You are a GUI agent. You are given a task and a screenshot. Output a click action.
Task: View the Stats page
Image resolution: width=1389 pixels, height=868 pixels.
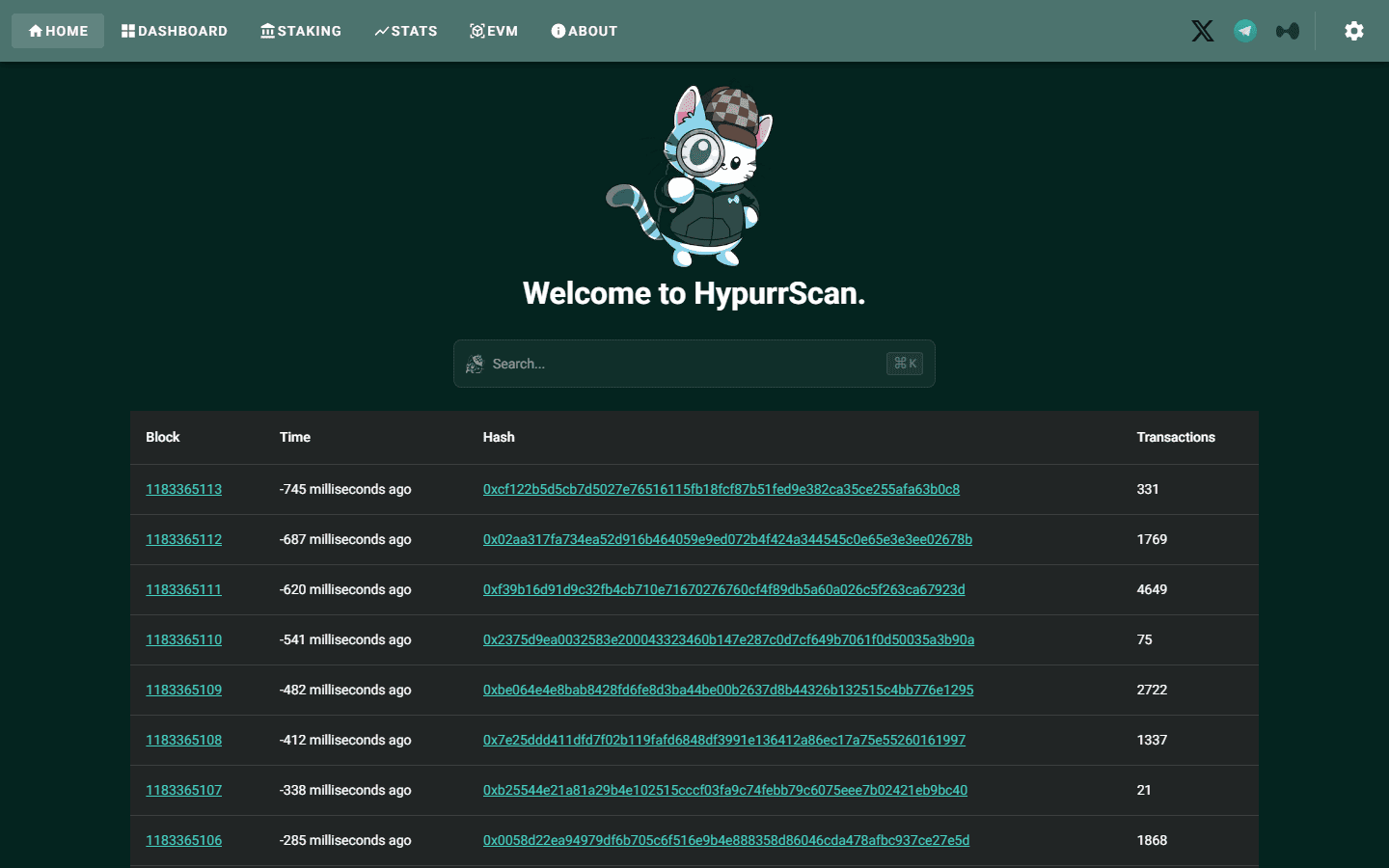coord(406,31)
